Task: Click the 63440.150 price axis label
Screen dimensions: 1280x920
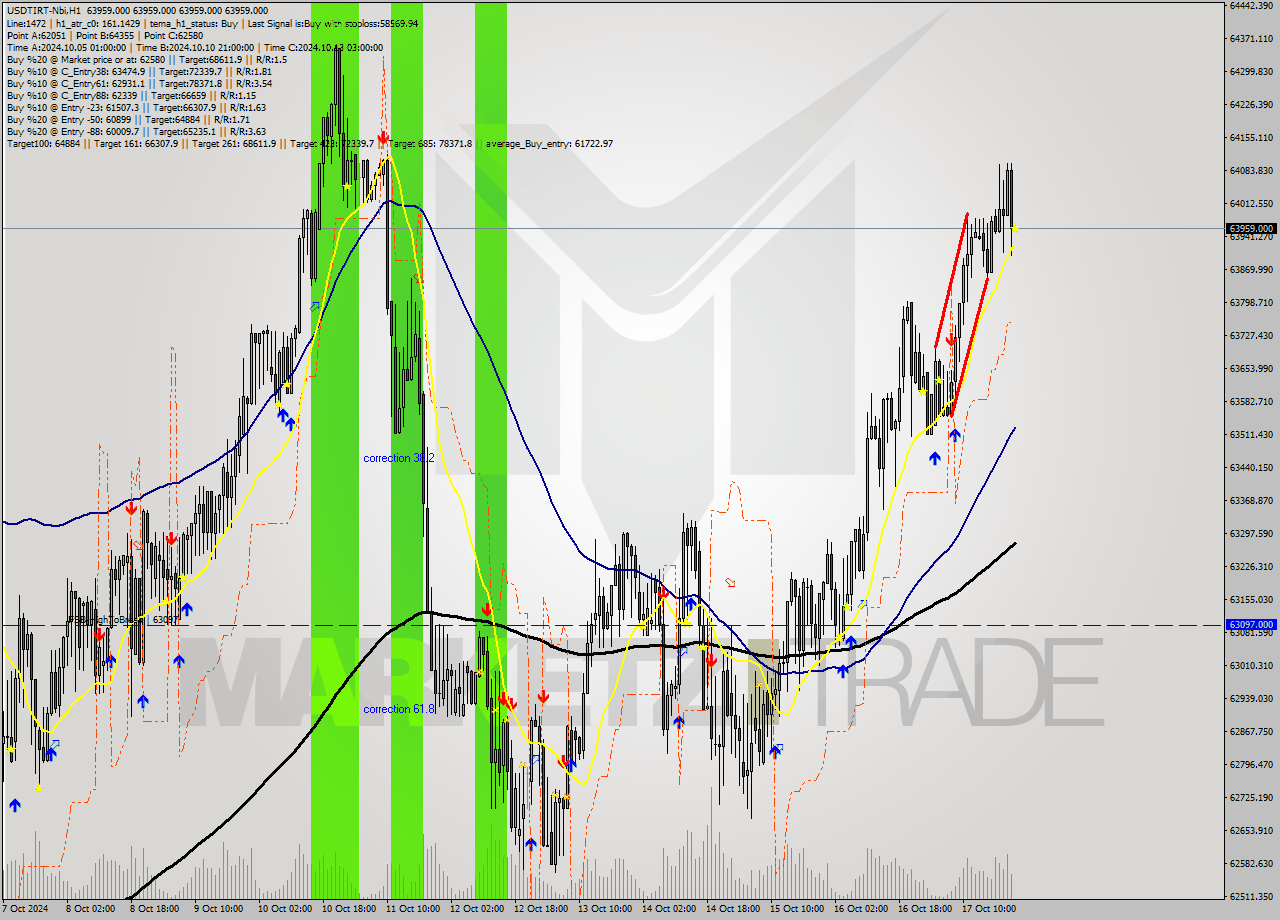Action: pyautogui.click(x=1251, y=468)
